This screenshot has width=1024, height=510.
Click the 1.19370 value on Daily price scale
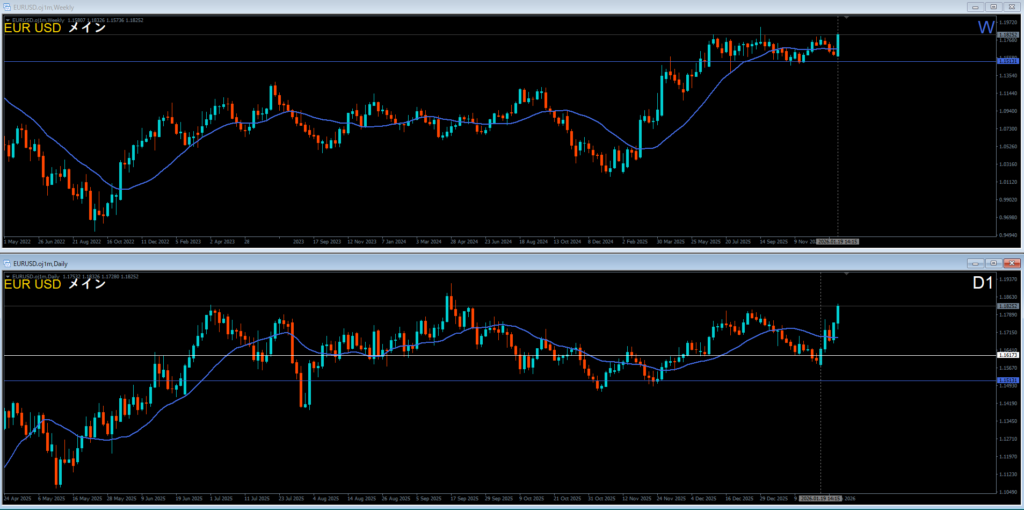point(1008,279)
